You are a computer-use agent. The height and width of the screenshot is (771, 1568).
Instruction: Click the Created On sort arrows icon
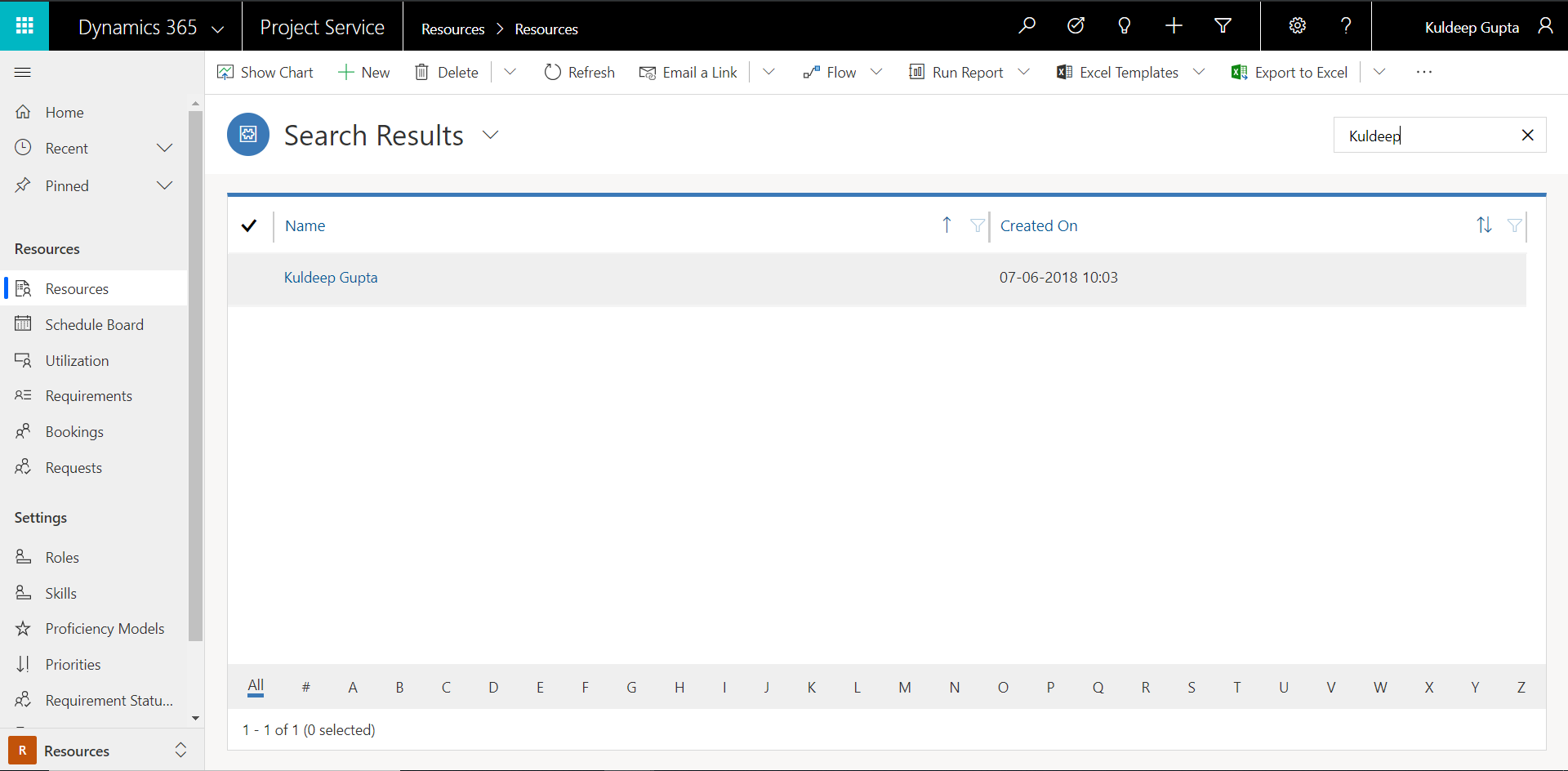click(x=1485, y=225)
